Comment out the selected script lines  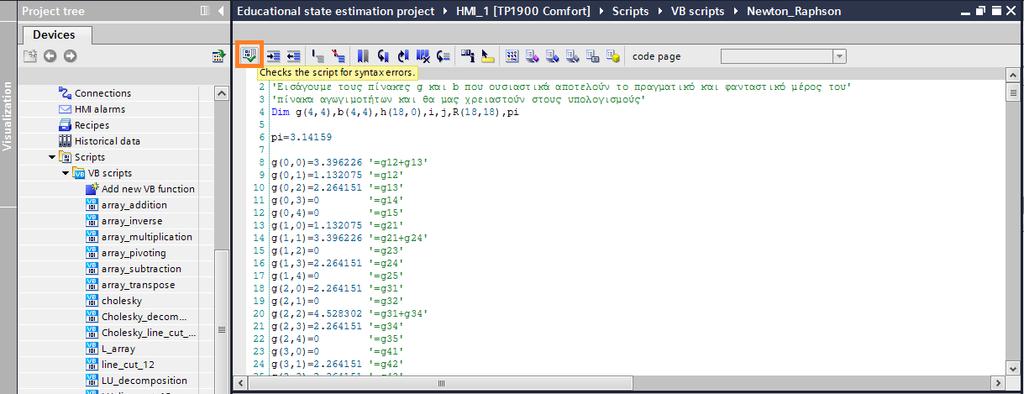(319, 57)
